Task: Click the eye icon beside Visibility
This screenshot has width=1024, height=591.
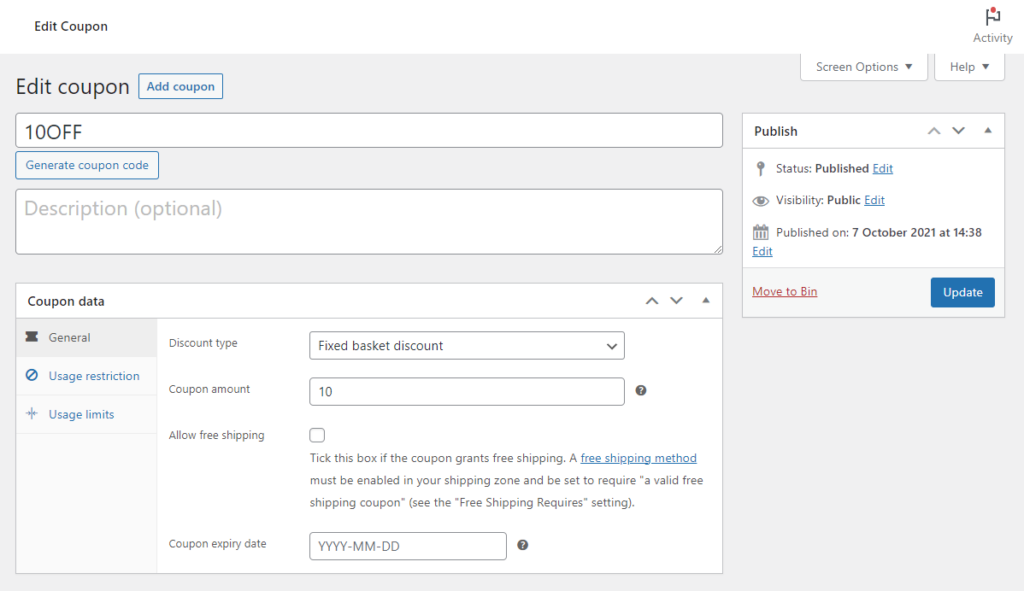Action: tap(762, 200)
